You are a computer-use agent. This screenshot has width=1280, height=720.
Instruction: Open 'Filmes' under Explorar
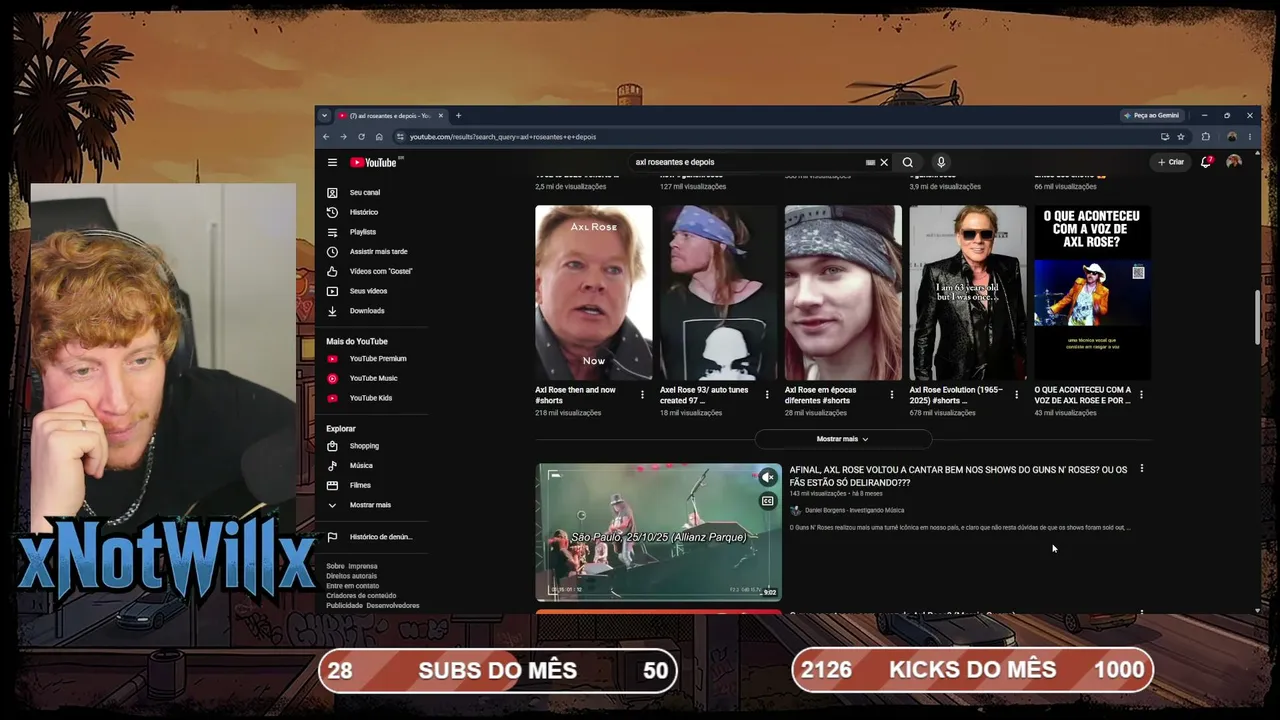click(x=360, y=485)
